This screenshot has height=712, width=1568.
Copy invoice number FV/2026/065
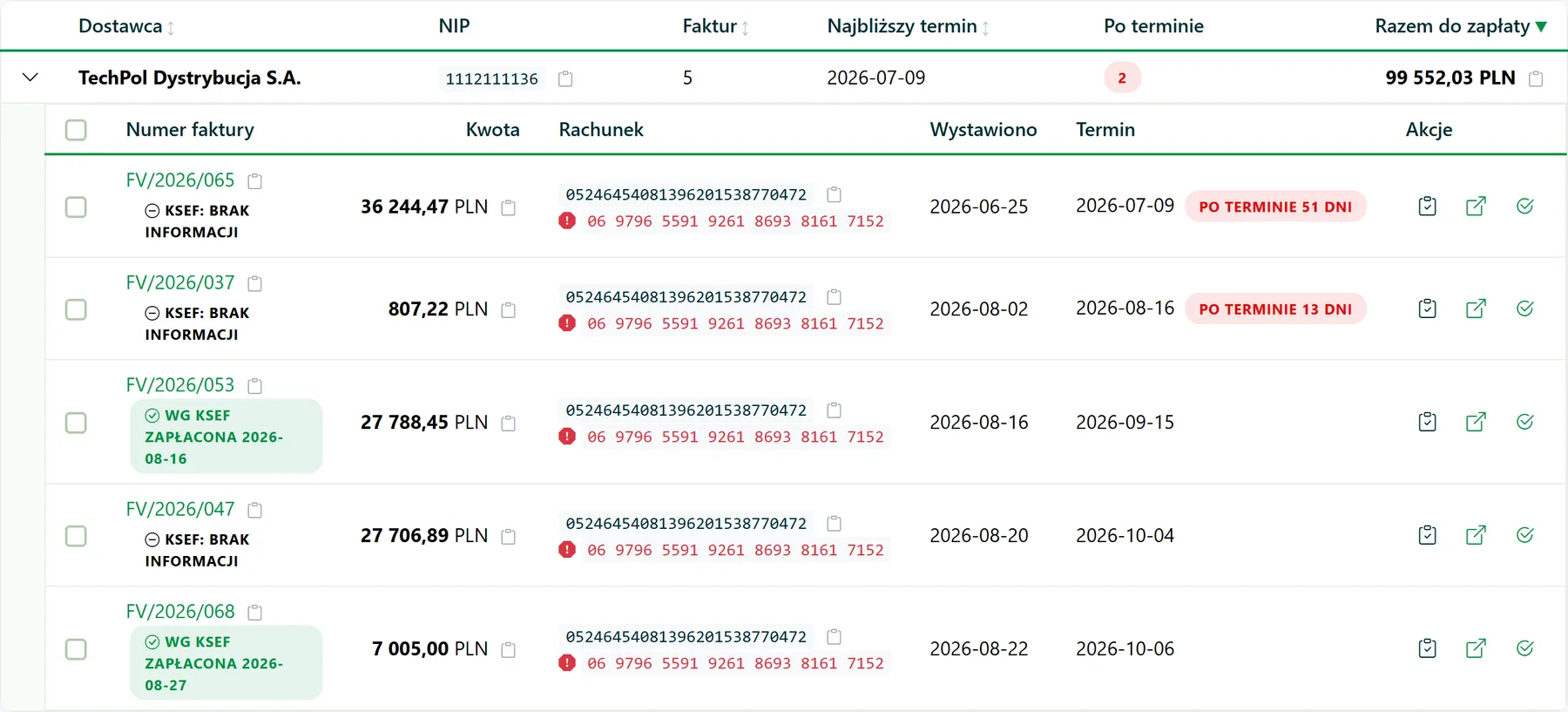(255, 181)
